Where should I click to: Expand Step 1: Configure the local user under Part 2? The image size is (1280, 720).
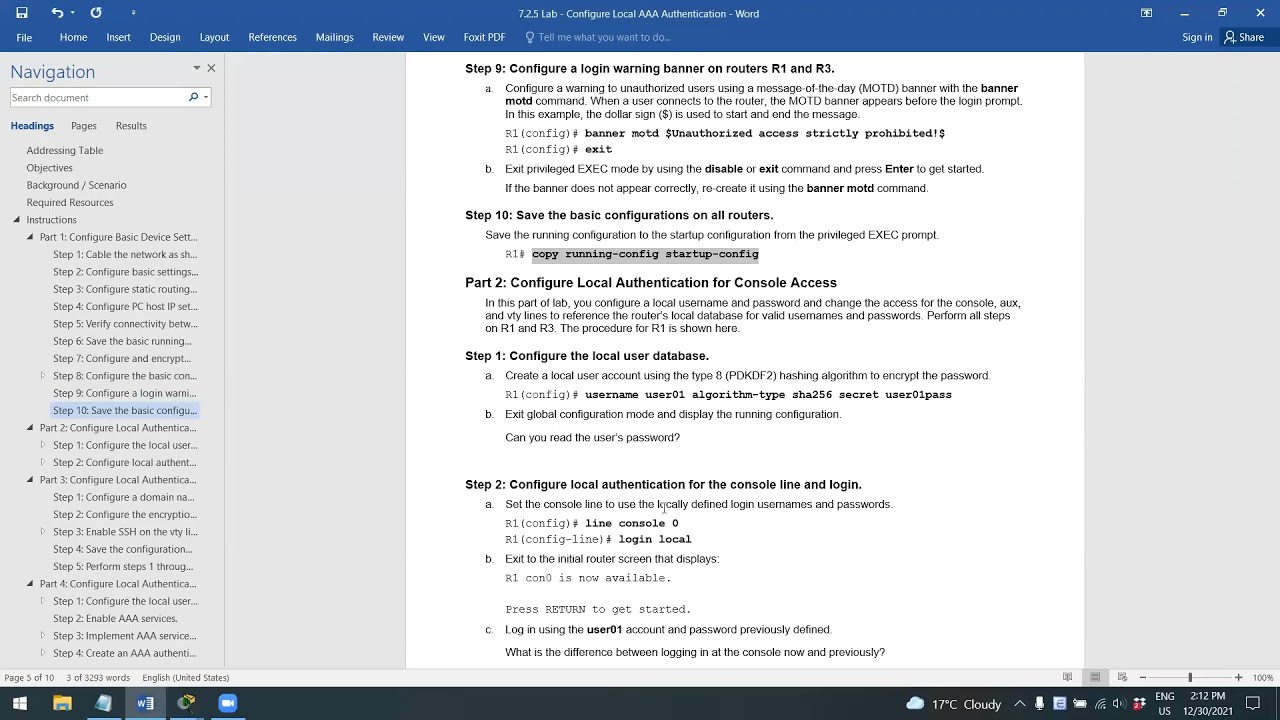click(42, 445)
